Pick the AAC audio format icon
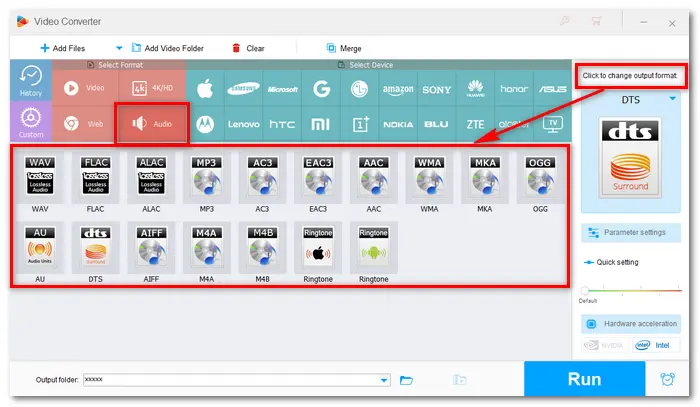The width and height of the screenshot is (700, 407). [x=374, y=177]
